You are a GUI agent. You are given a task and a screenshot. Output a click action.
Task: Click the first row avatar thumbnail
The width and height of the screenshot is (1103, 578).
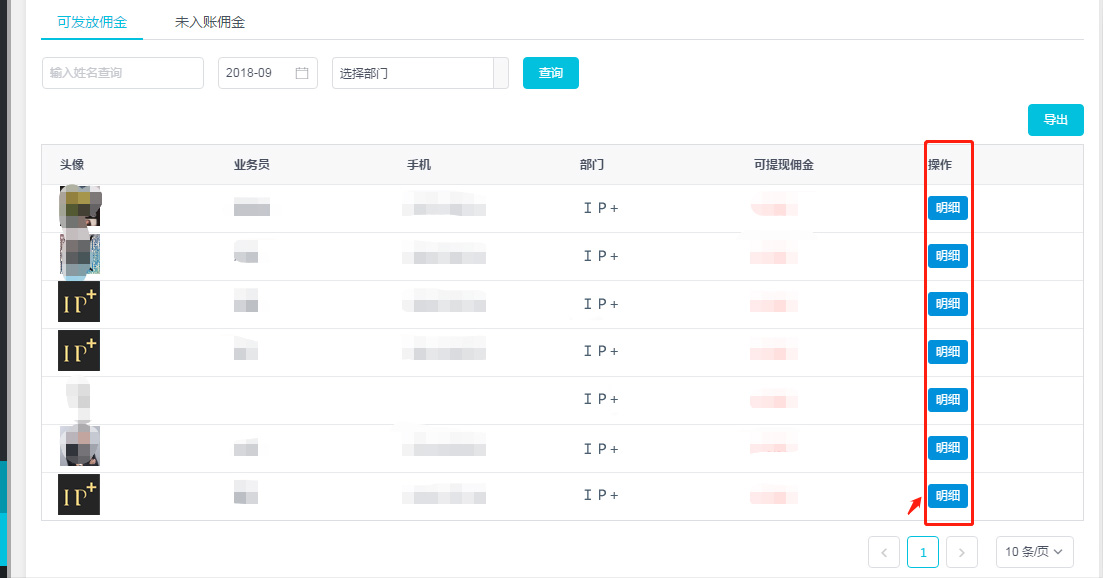(x=79, y=208)
